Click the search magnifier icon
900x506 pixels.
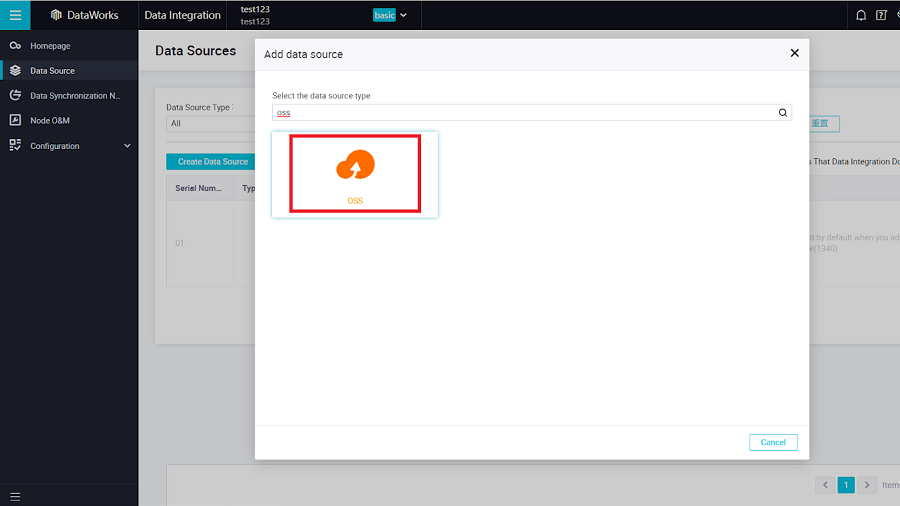[x=783, y=112]
